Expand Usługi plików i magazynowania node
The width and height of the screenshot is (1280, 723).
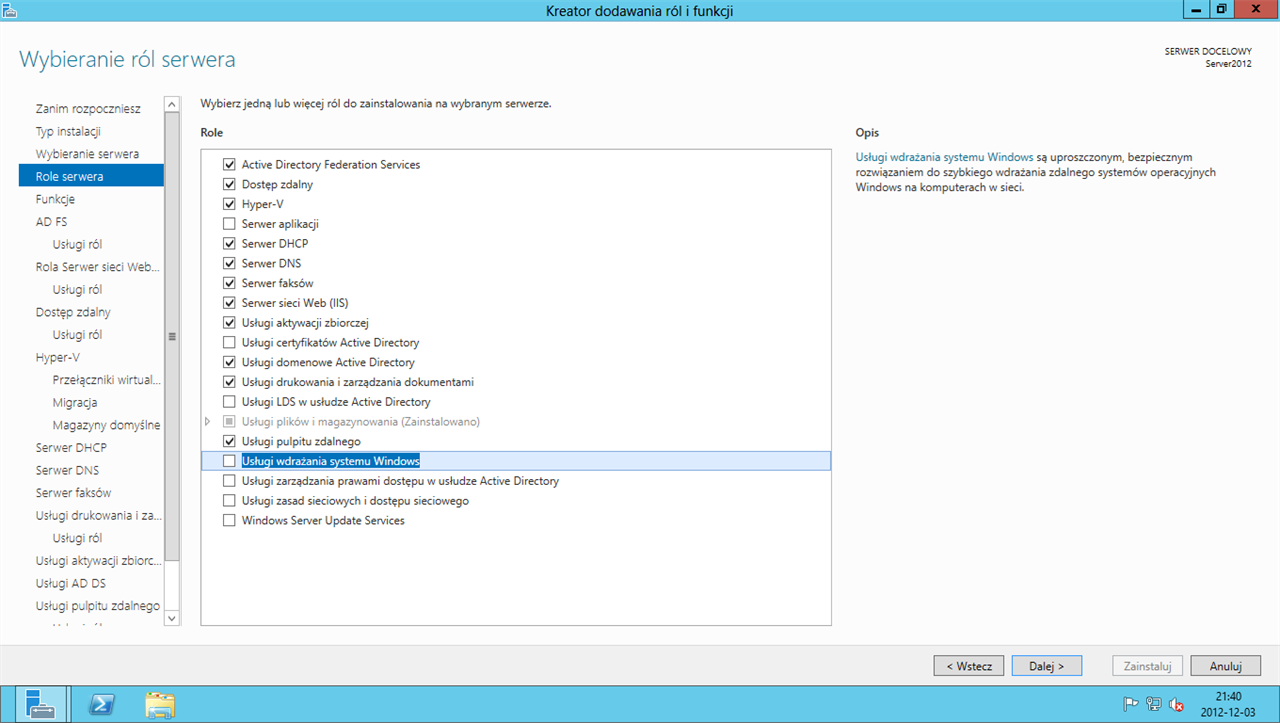coord(208,422)
